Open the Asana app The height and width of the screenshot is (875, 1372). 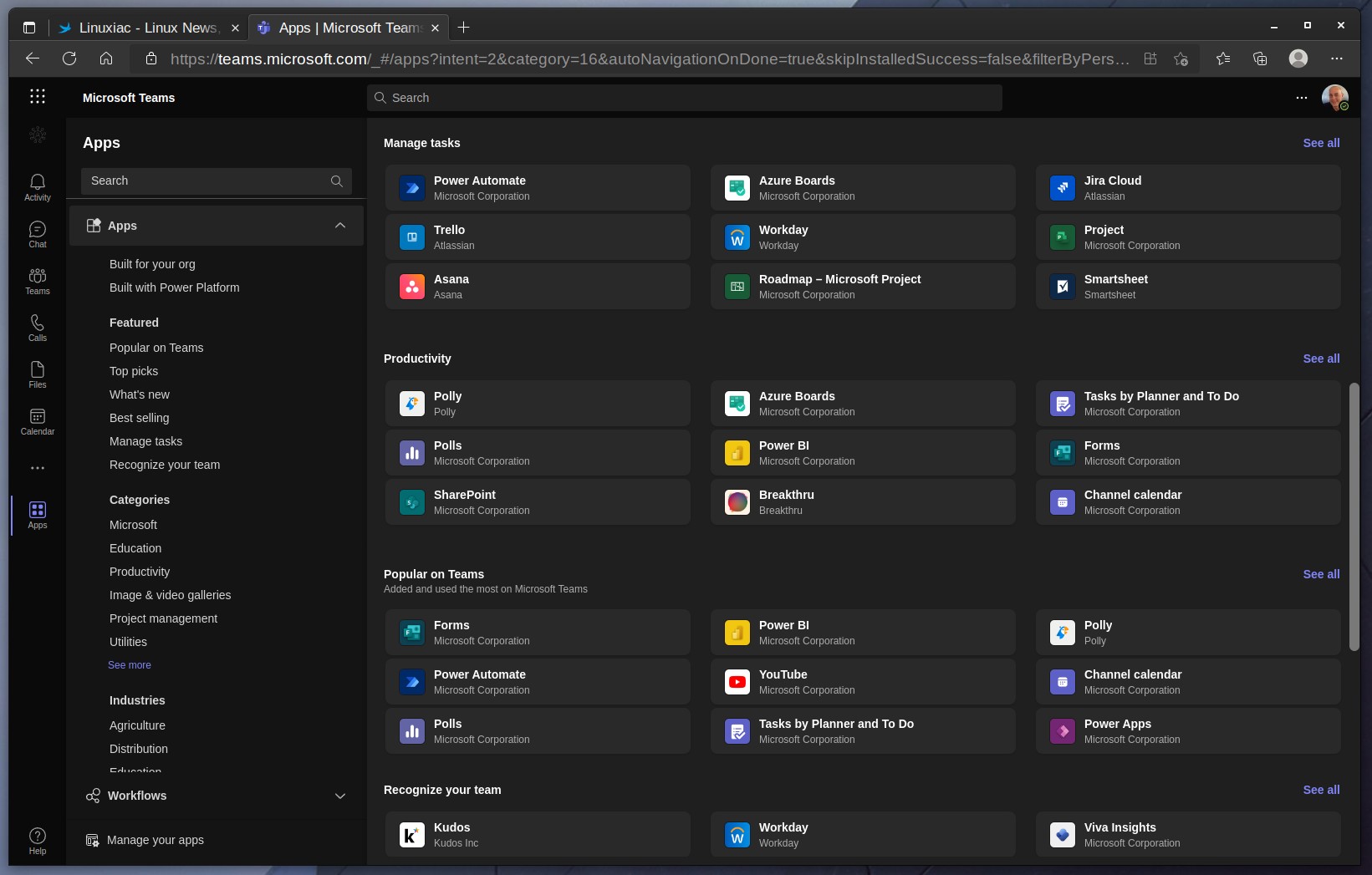(x=538, y=286)
